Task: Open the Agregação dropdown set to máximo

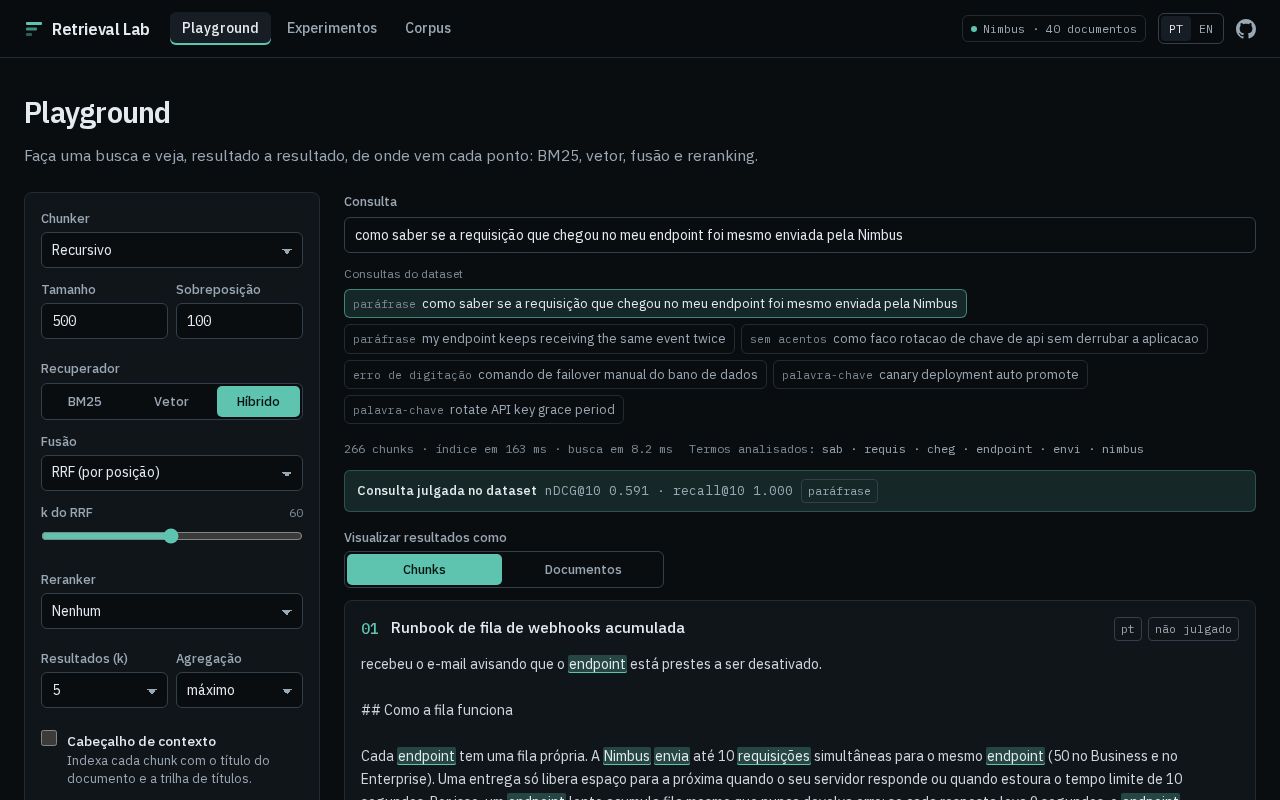Action: (239, 690)
